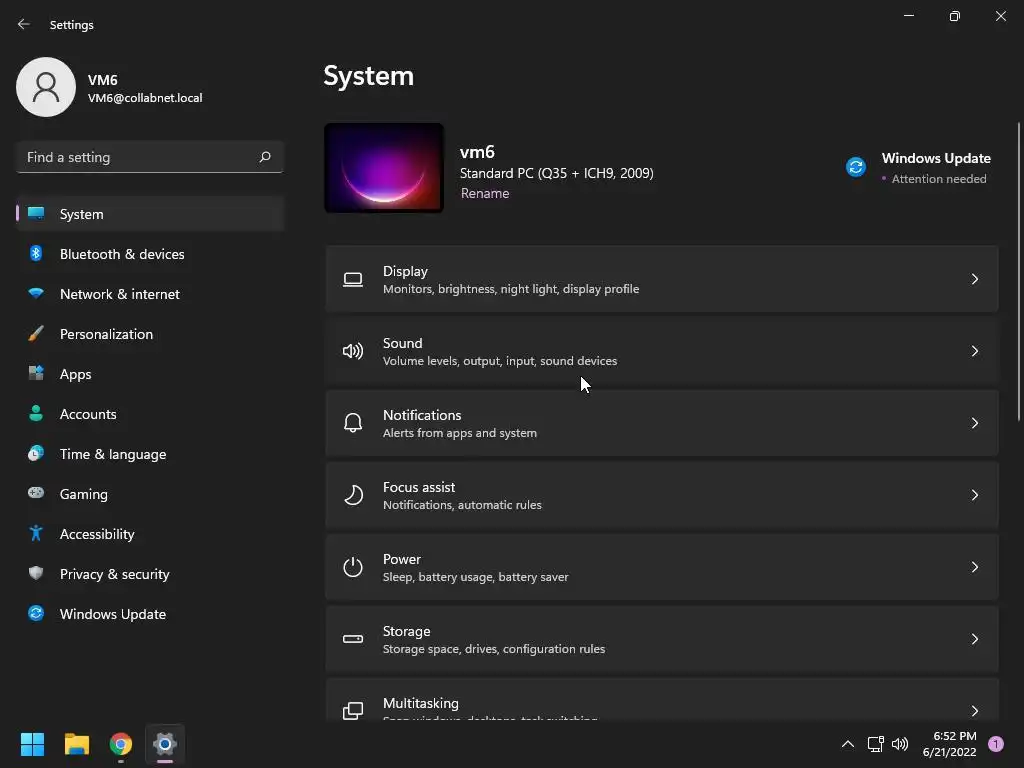Open the Sound title text
Screen dimensions: 1024x768
point(402,343)
